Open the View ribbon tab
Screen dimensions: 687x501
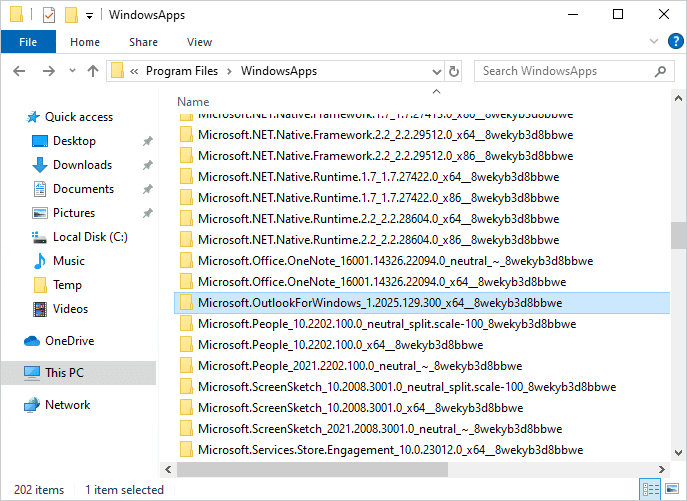point(199,42)
